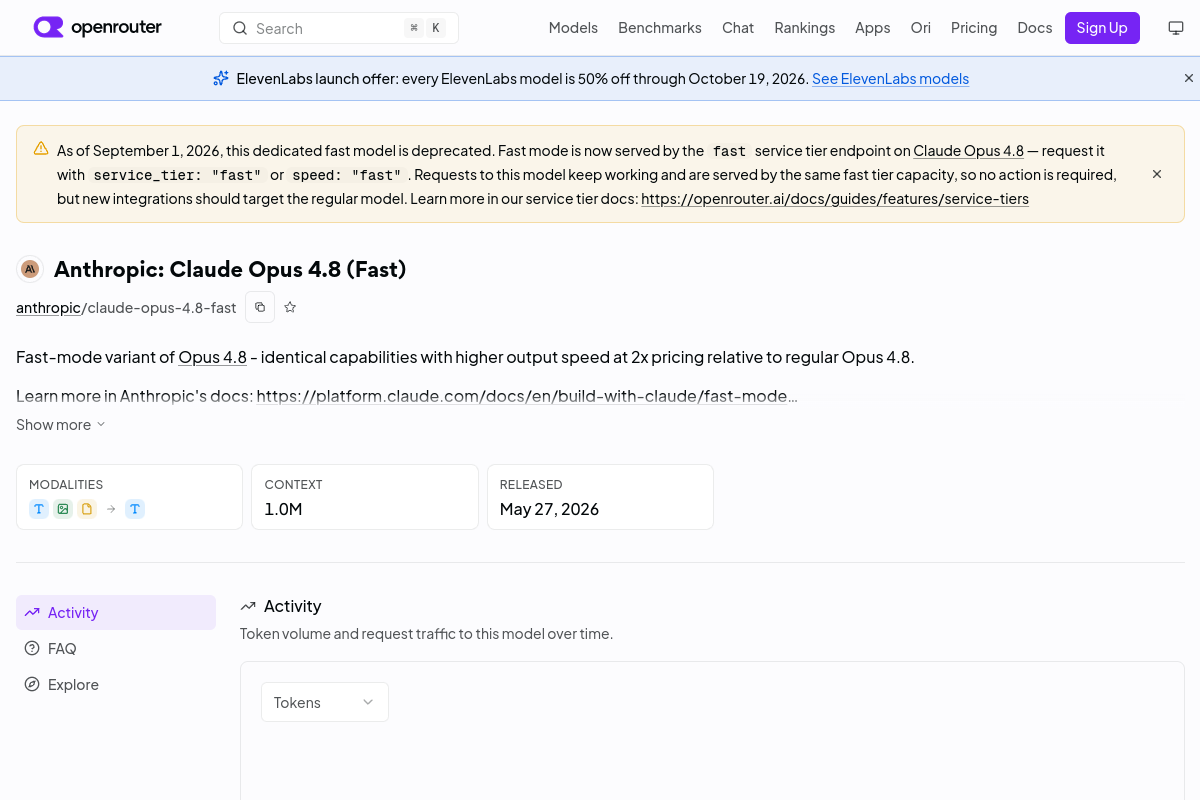
Task: Open the Claude Opus 4.8 link in warning
Action: tap(968, 151)
